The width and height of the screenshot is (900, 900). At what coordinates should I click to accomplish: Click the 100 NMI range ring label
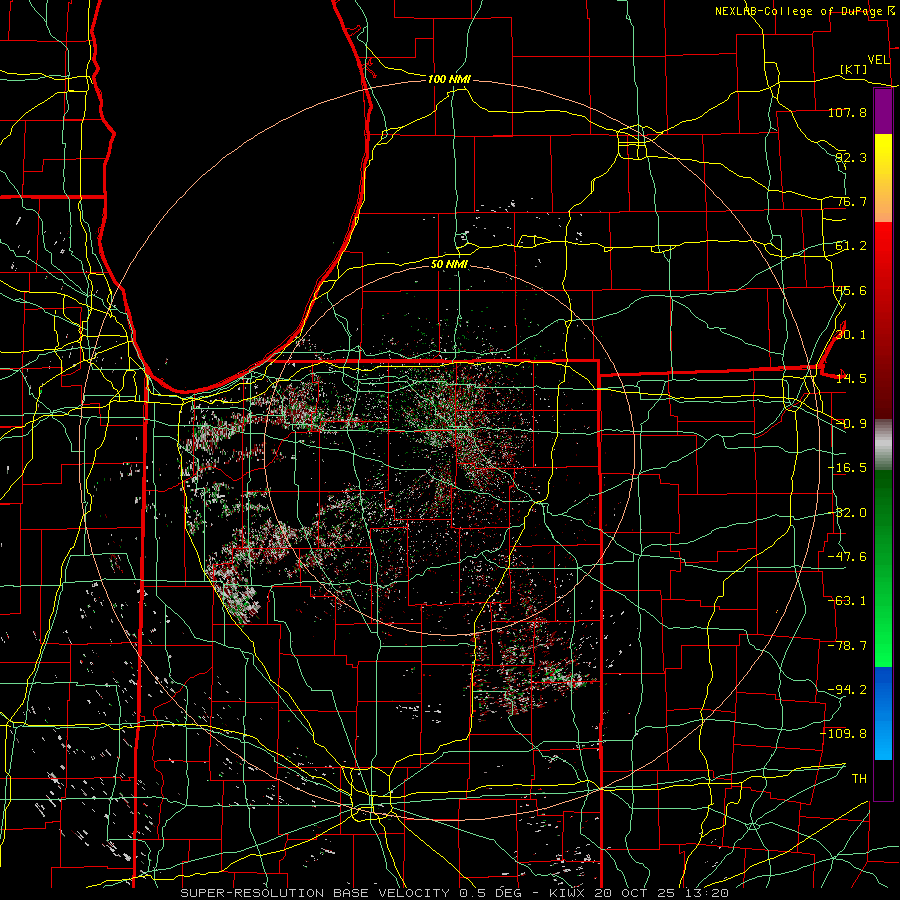(x=449, y=79)
